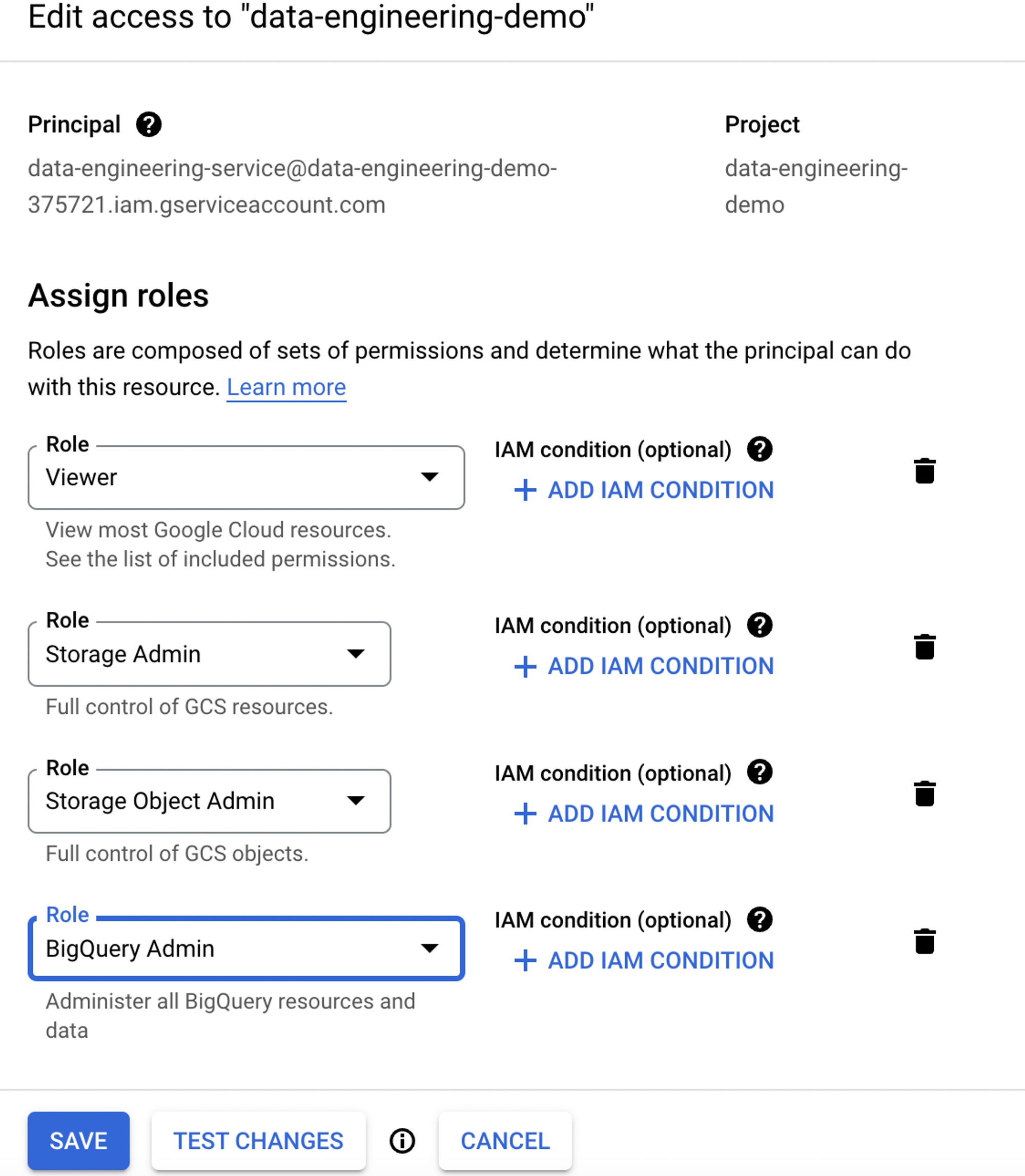
Task: Remove the Storage Object Admin role
Action: [x=925, y=794]
